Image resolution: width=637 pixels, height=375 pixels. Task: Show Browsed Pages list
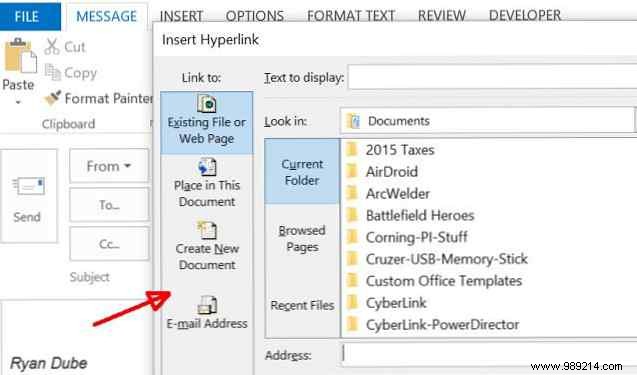click(302, 238)
